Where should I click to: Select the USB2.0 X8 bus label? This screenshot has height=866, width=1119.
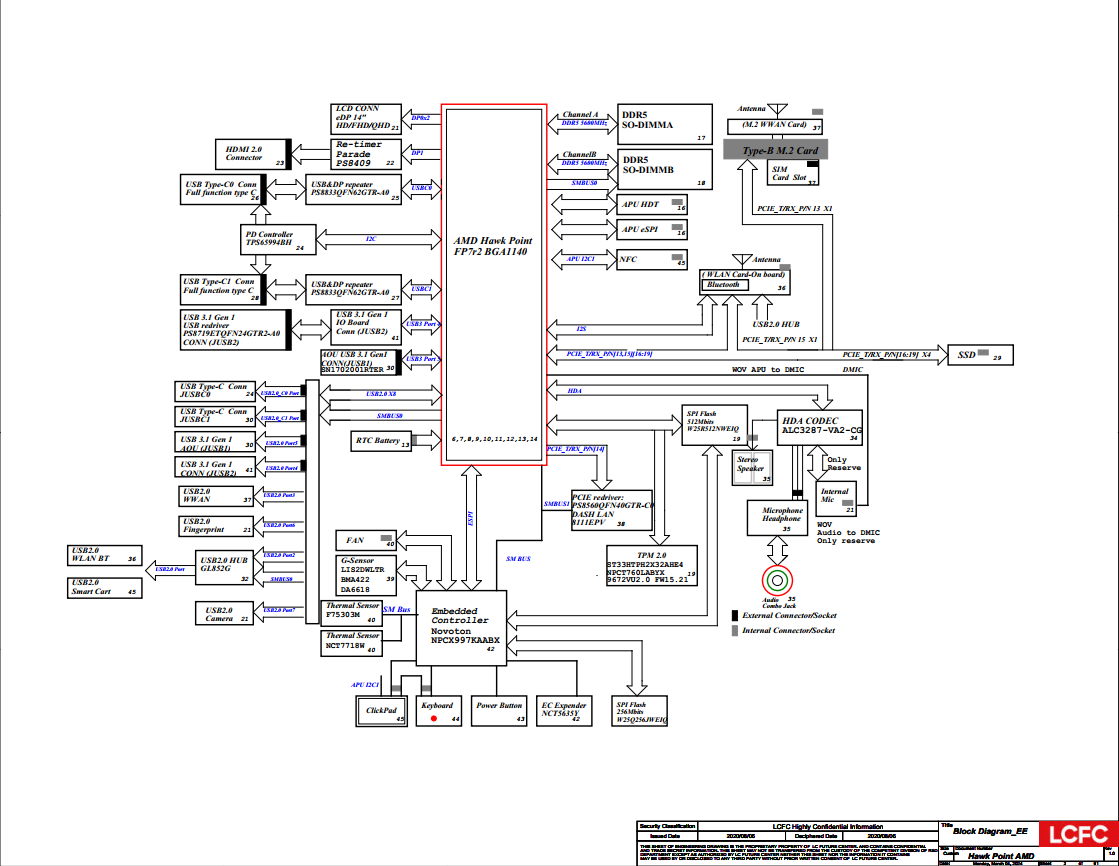coord(381,394)
